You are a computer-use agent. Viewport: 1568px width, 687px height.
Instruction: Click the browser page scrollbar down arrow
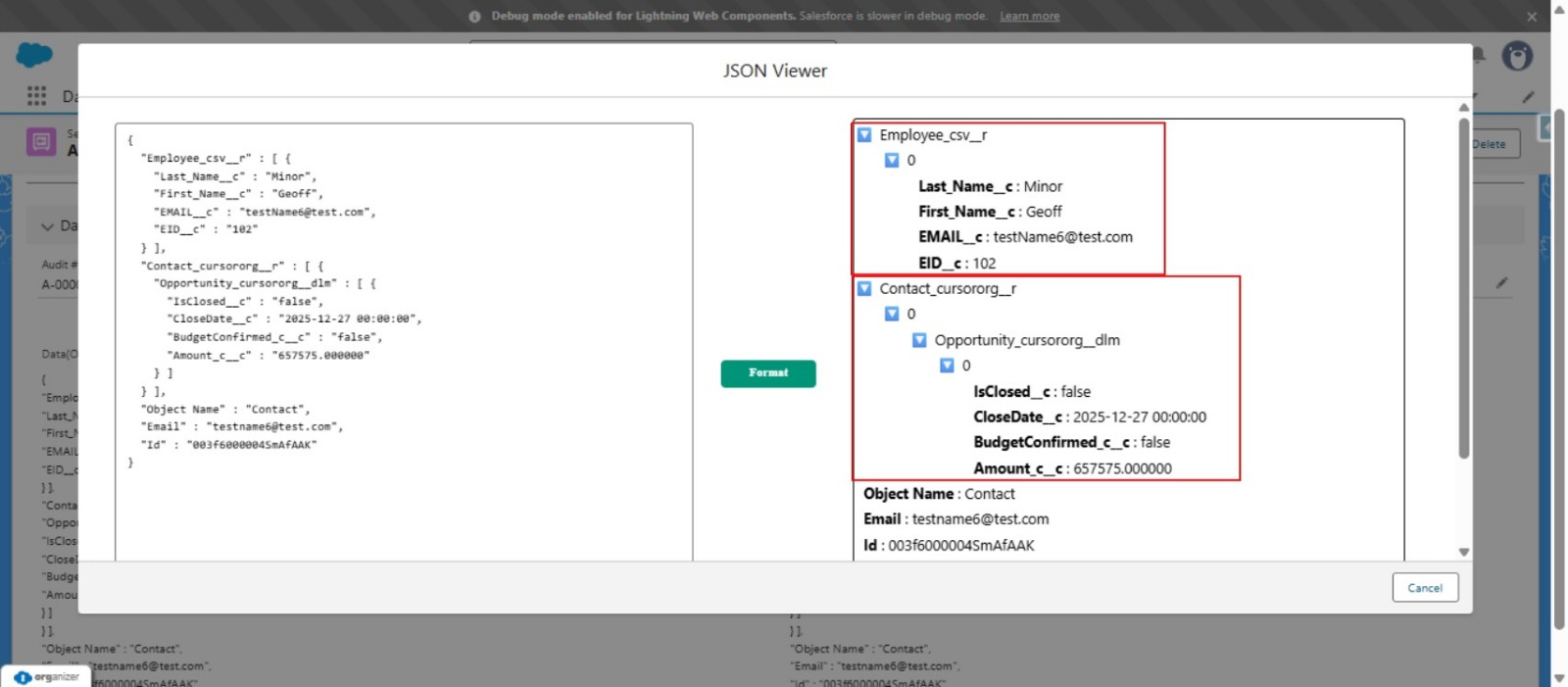1559,678
